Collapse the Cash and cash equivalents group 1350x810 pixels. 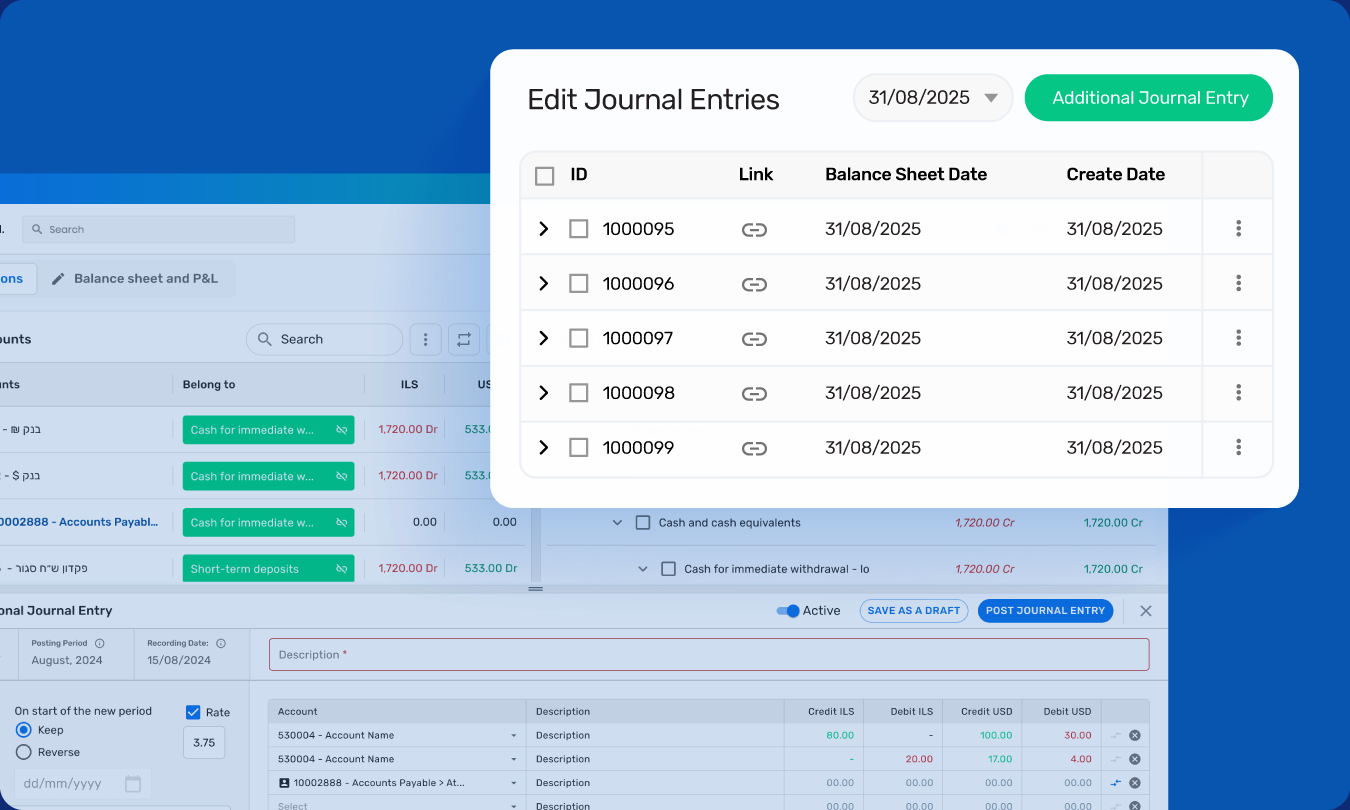pyautogui.click(x=617, y=523)
